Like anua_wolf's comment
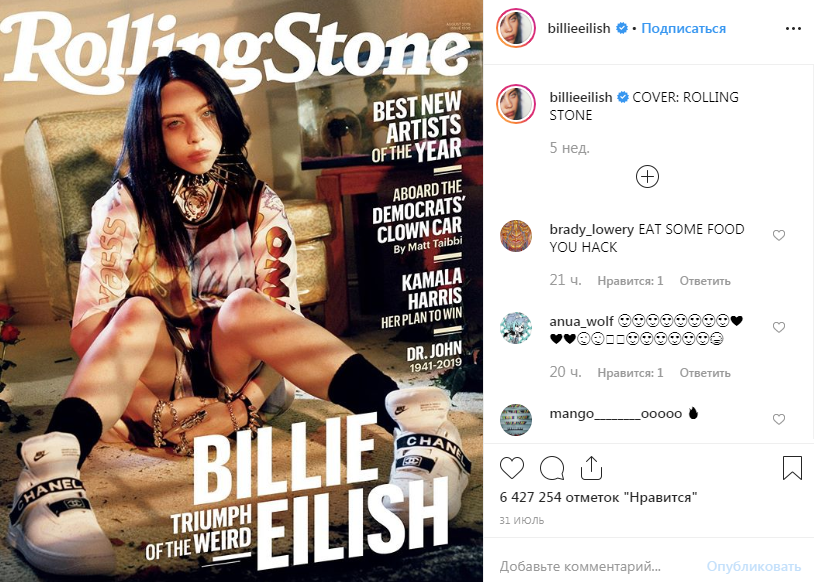The image size is (814, 582). coord(779,327)
